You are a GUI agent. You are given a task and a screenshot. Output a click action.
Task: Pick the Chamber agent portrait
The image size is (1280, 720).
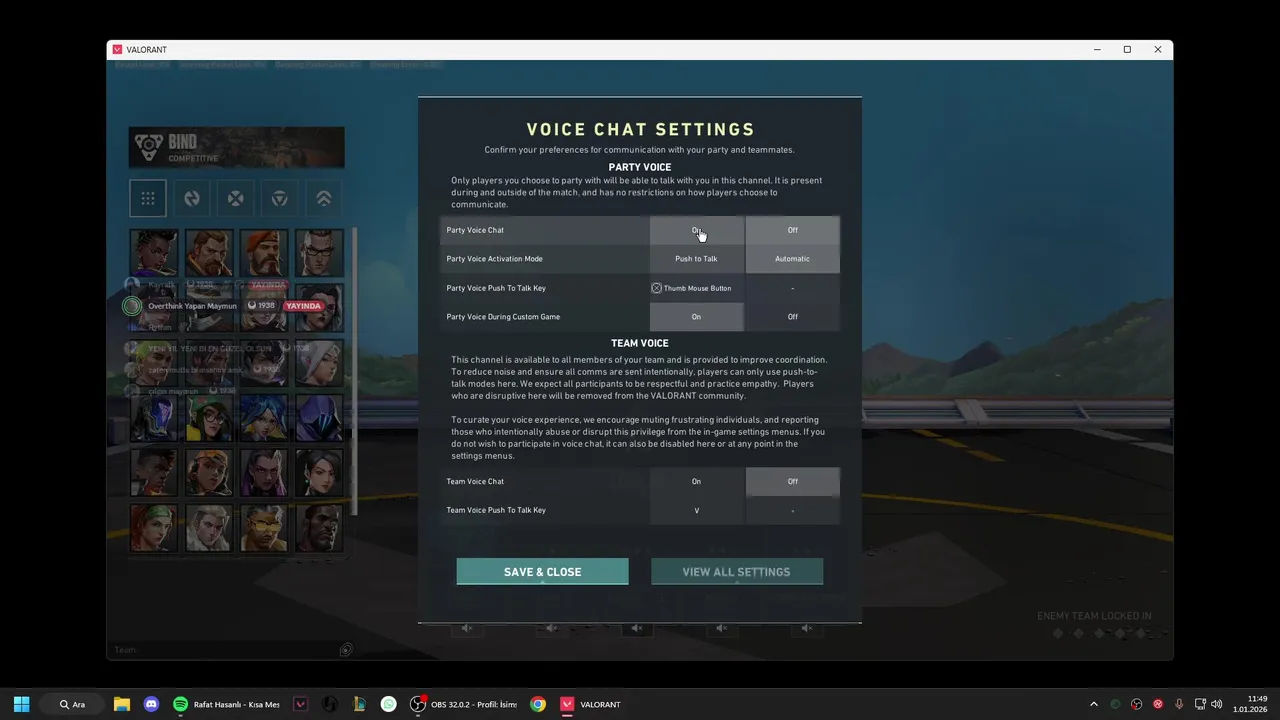[320, 253]
